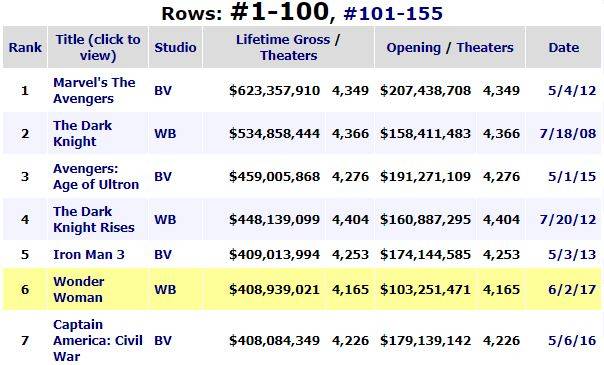This screenshot has width=604, height=365.
Task: Open BV studio link for Avengers
Action: coord(163,90)
